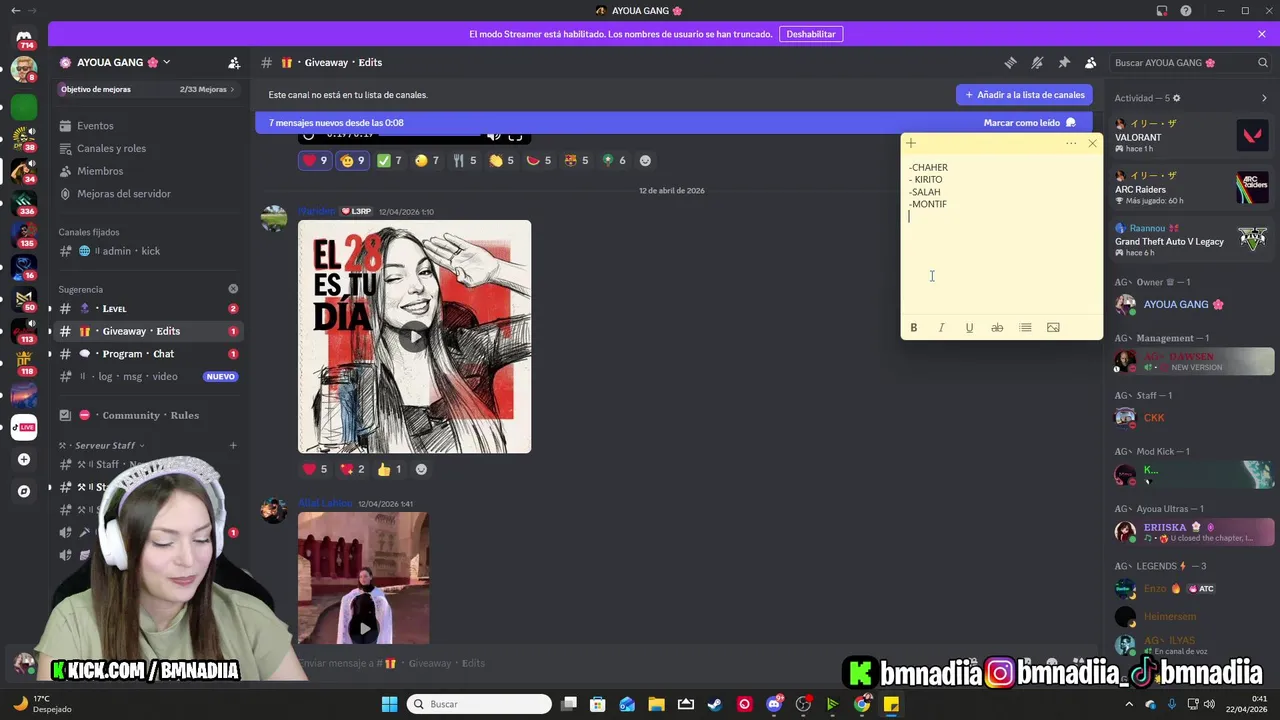Open Mejoras del servidor
This screenshot has height=720, width=1280.
[x=148, y=194]
